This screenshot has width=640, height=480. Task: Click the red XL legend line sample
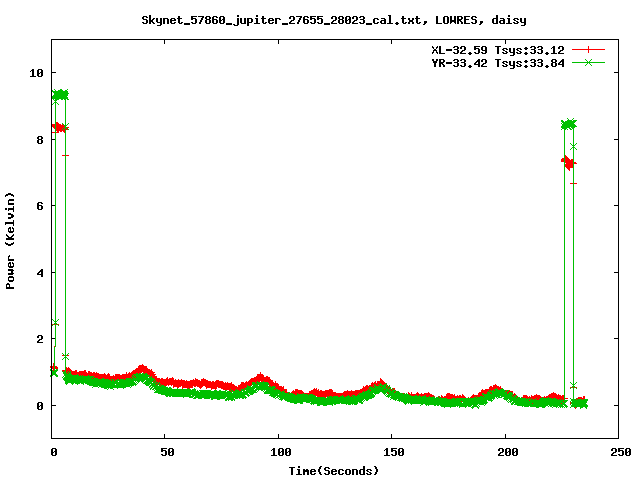click(588, 50)
